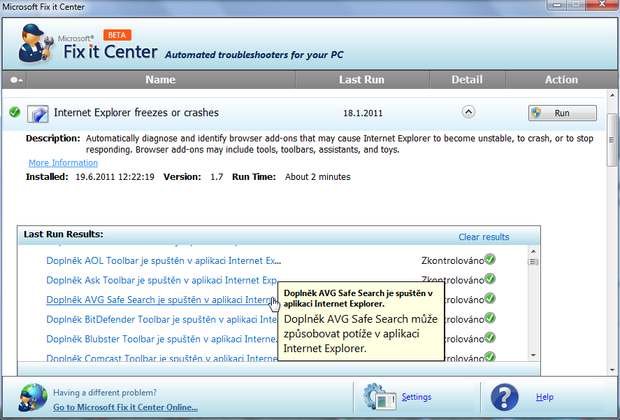620x420 pixels.
Task: Click the blue question mark Help icon
Action: [505, 397]
